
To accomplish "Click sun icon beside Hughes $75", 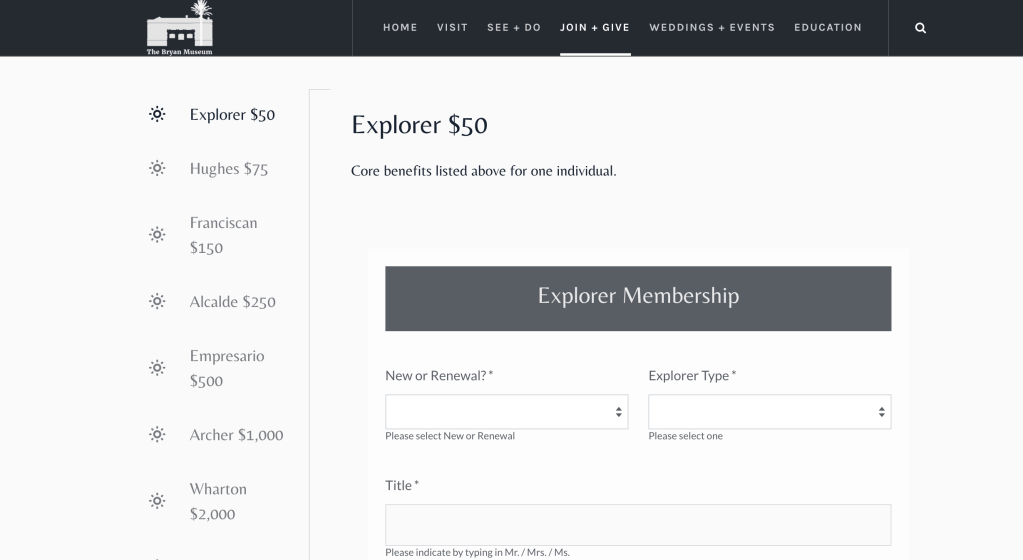I will (x=157, y=168).
